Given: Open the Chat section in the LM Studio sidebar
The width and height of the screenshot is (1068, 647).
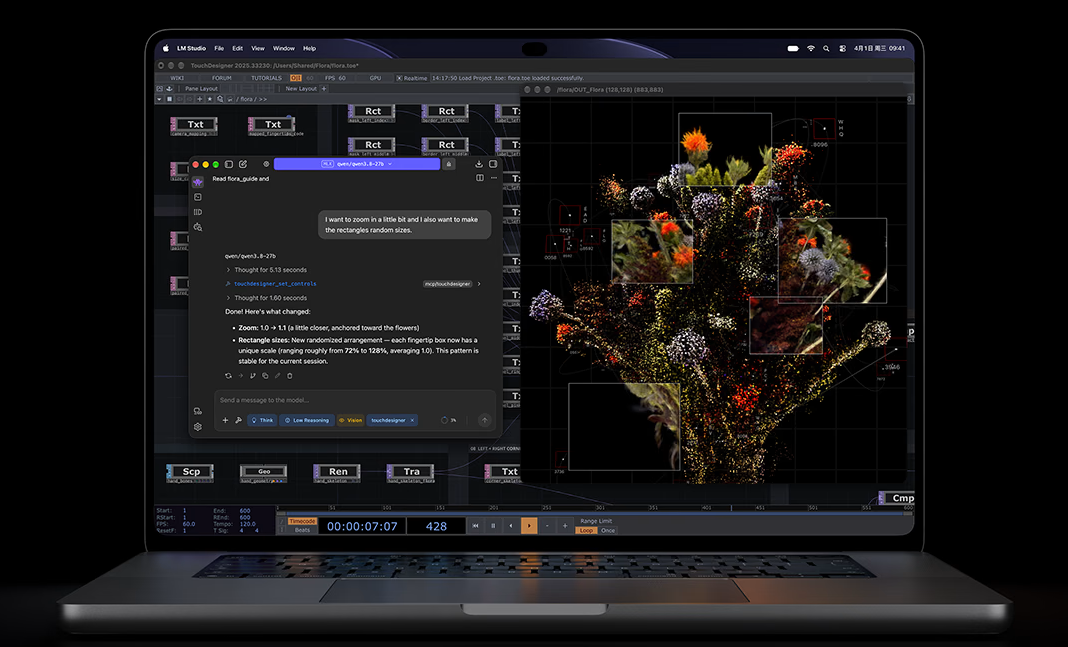Looking at the screenshot, I should (198, 182).
